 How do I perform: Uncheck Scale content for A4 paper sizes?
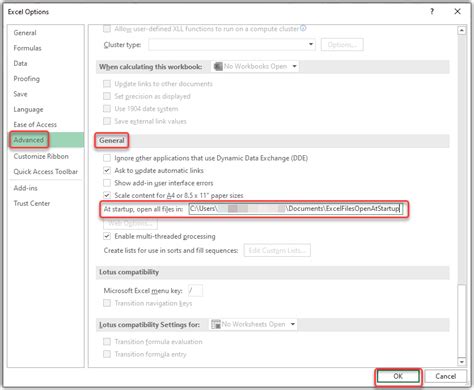click(107, 195)
